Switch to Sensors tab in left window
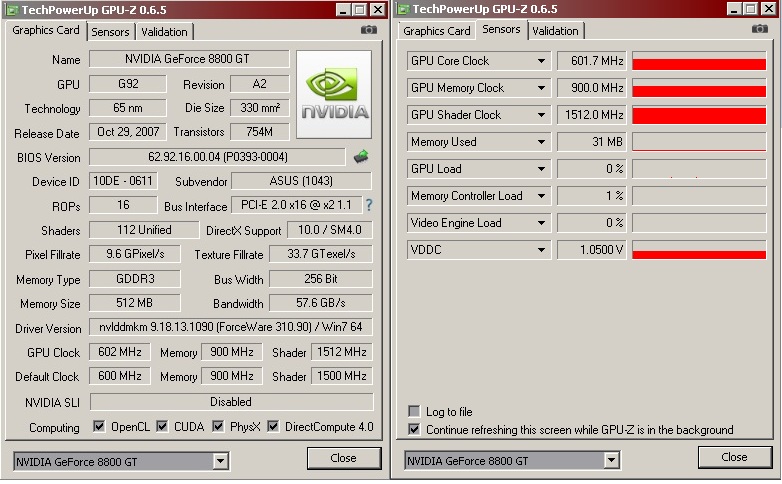This screenshot has height=484, width=782. 110,32
